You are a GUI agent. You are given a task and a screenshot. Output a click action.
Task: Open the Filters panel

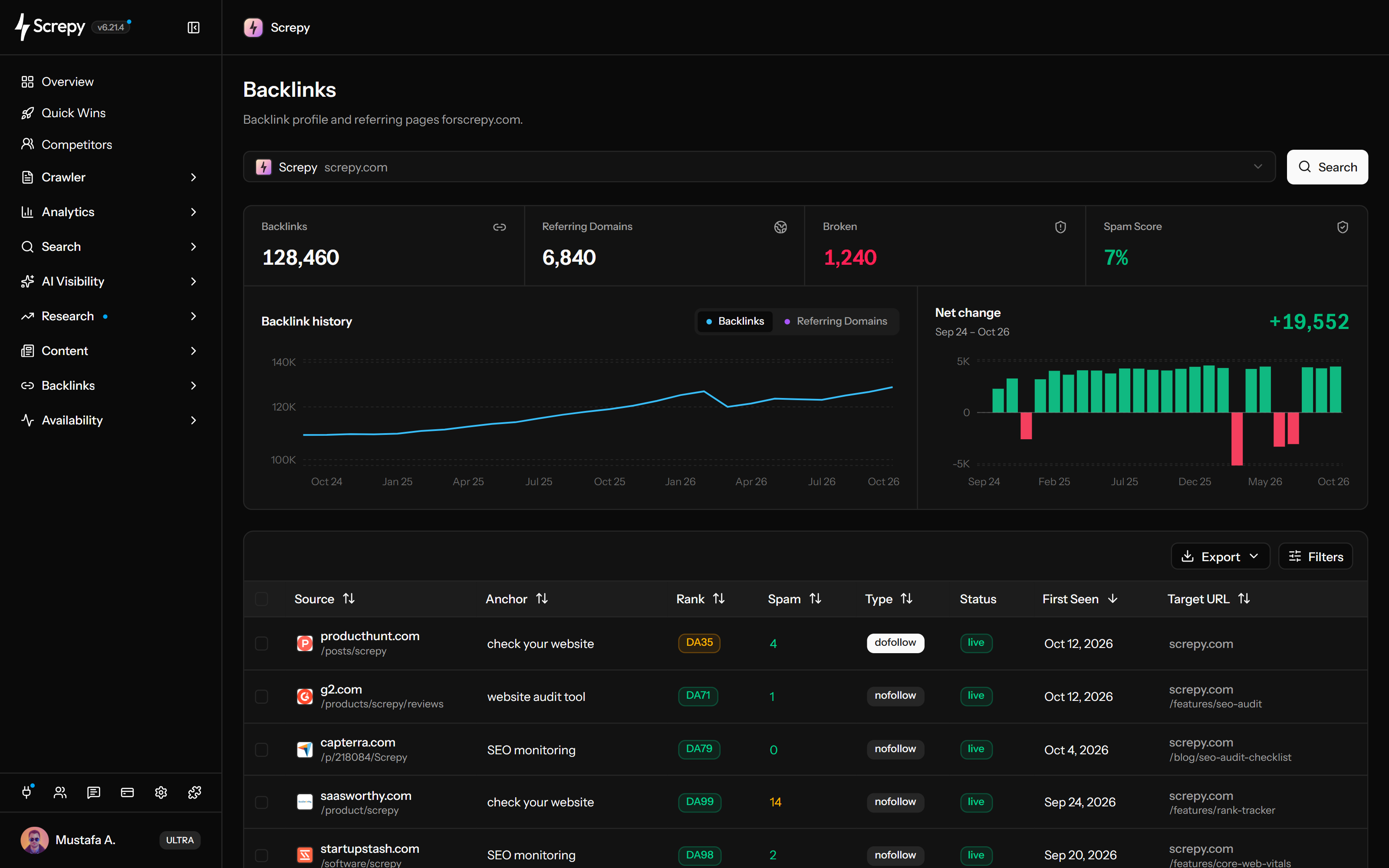(1316, 556)
